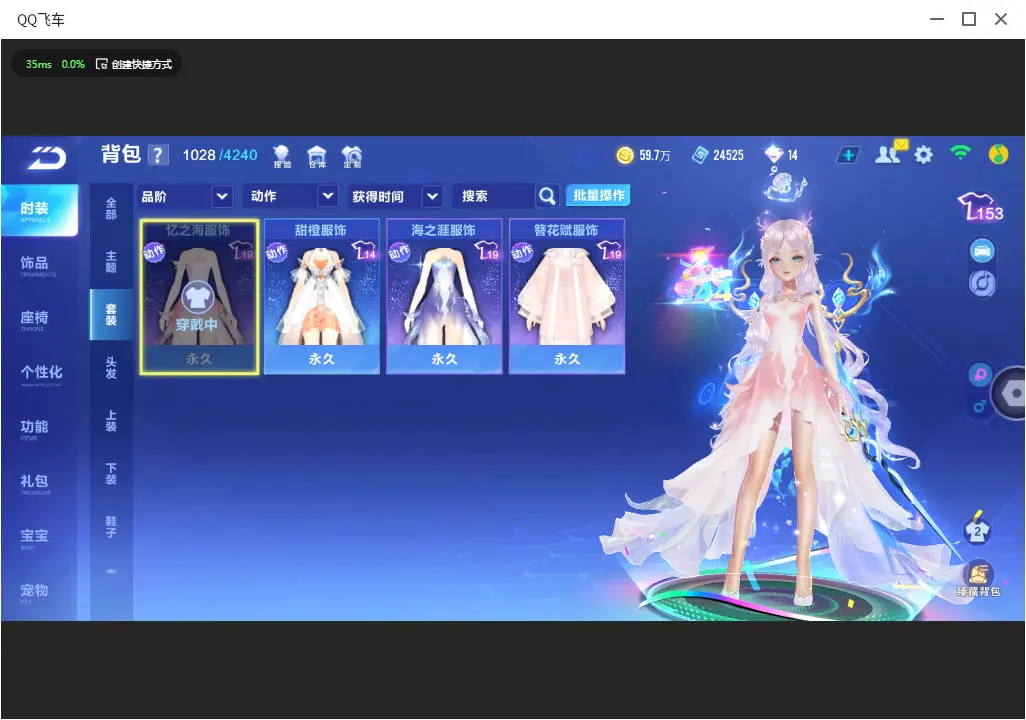
Task: Select the 下装 sub-category tab
Action: tap(111, 474)
